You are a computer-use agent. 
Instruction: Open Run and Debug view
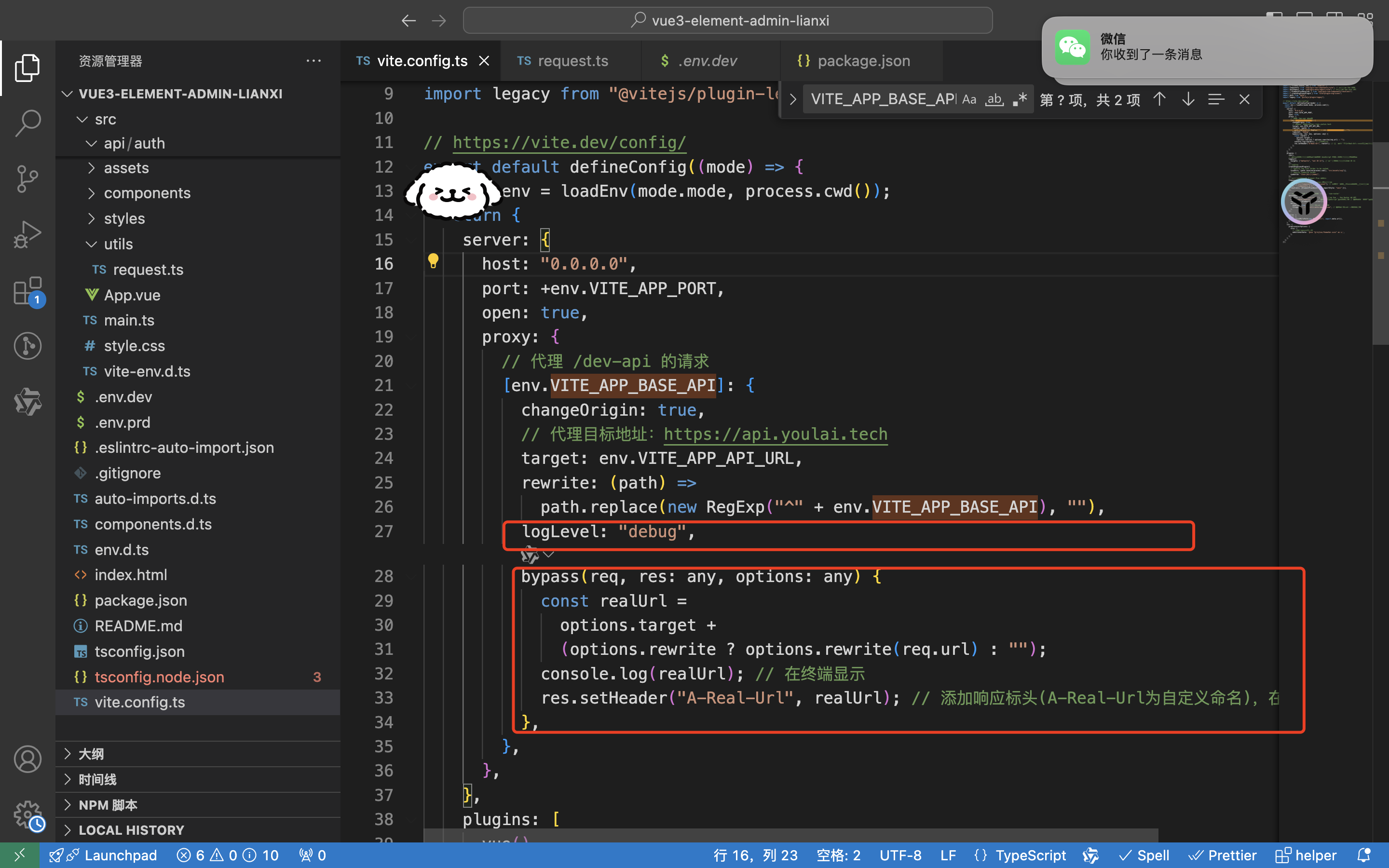[x=27, y=234]
